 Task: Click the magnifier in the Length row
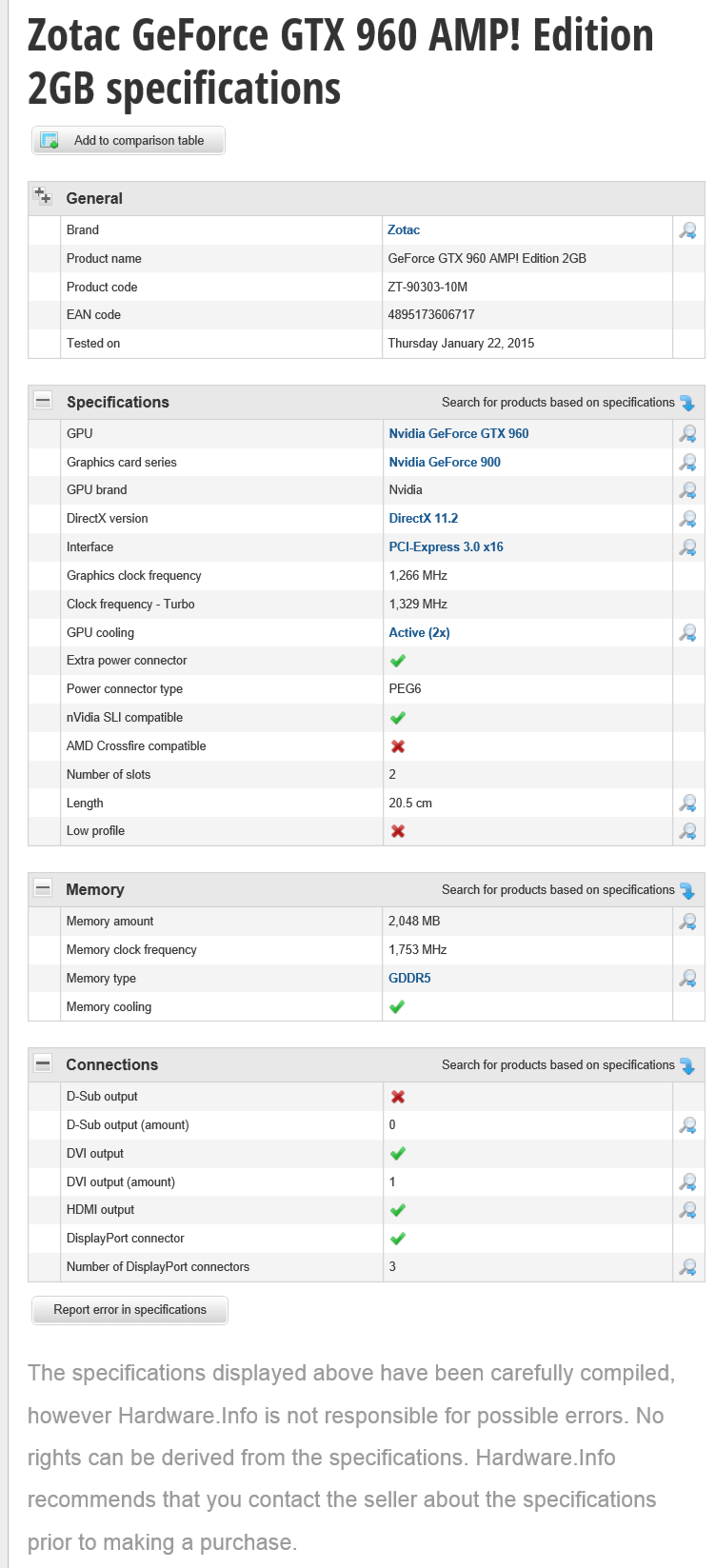coord(687,804)
